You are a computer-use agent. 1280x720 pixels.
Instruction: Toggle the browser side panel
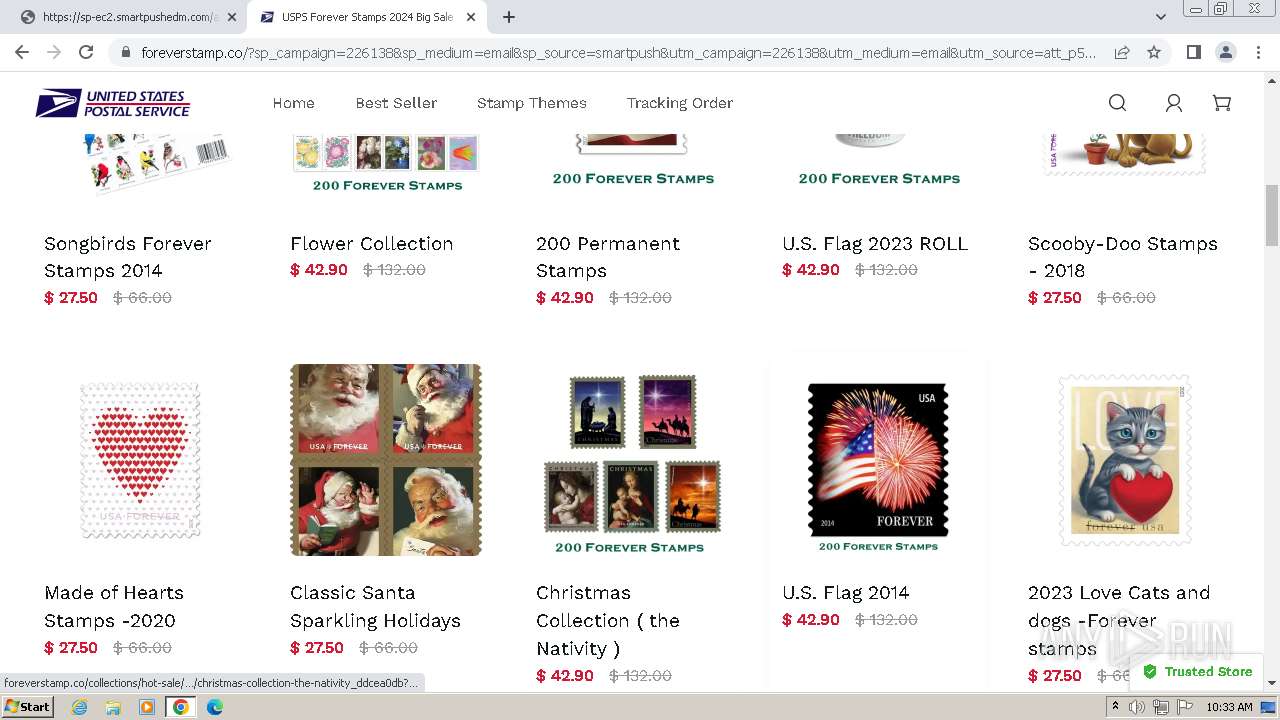pyautogui.click(x=1193, y=52)
